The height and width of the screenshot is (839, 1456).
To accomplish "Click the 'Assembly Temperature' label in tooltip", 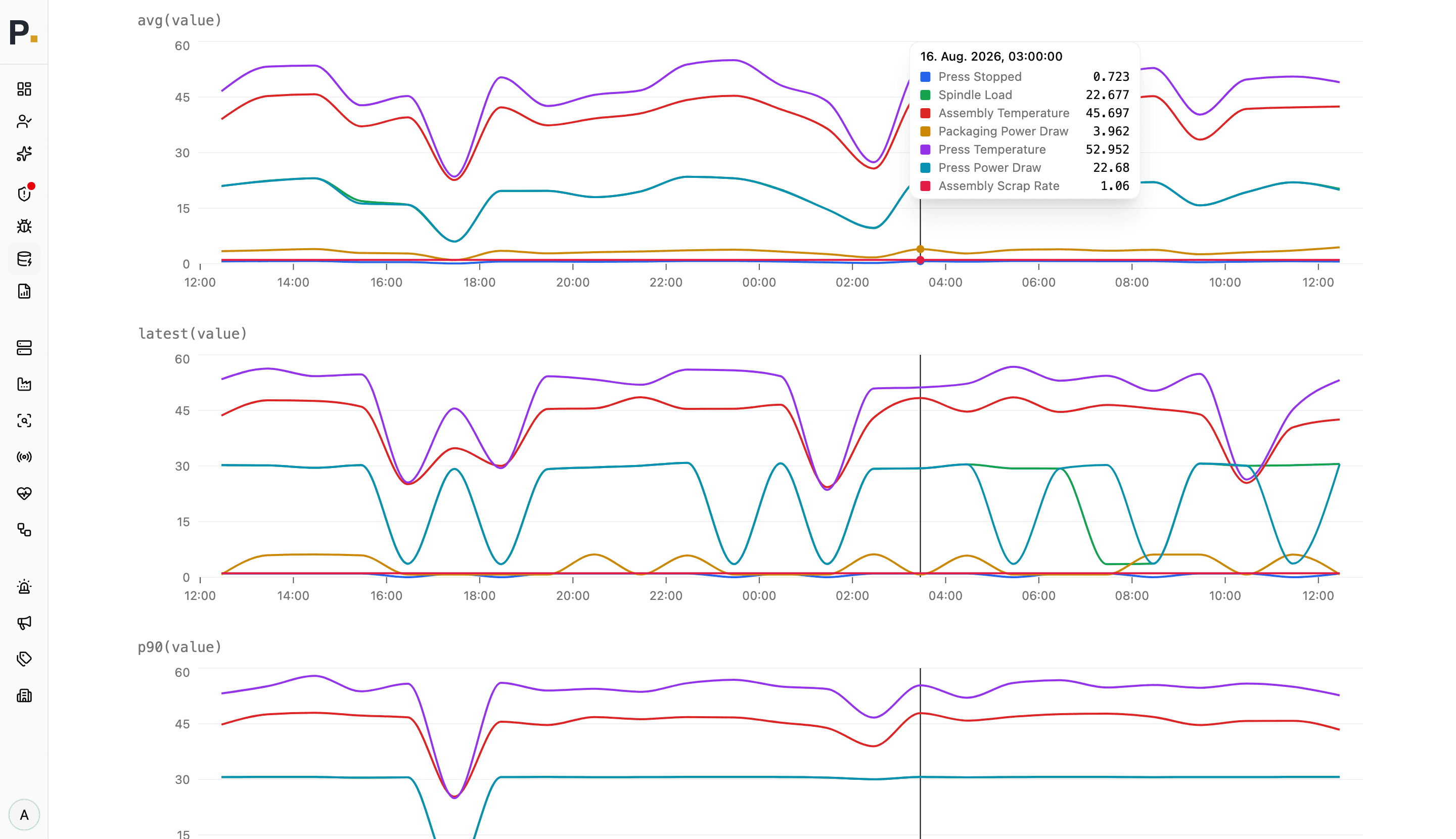I will click(x=1004, y=114).
